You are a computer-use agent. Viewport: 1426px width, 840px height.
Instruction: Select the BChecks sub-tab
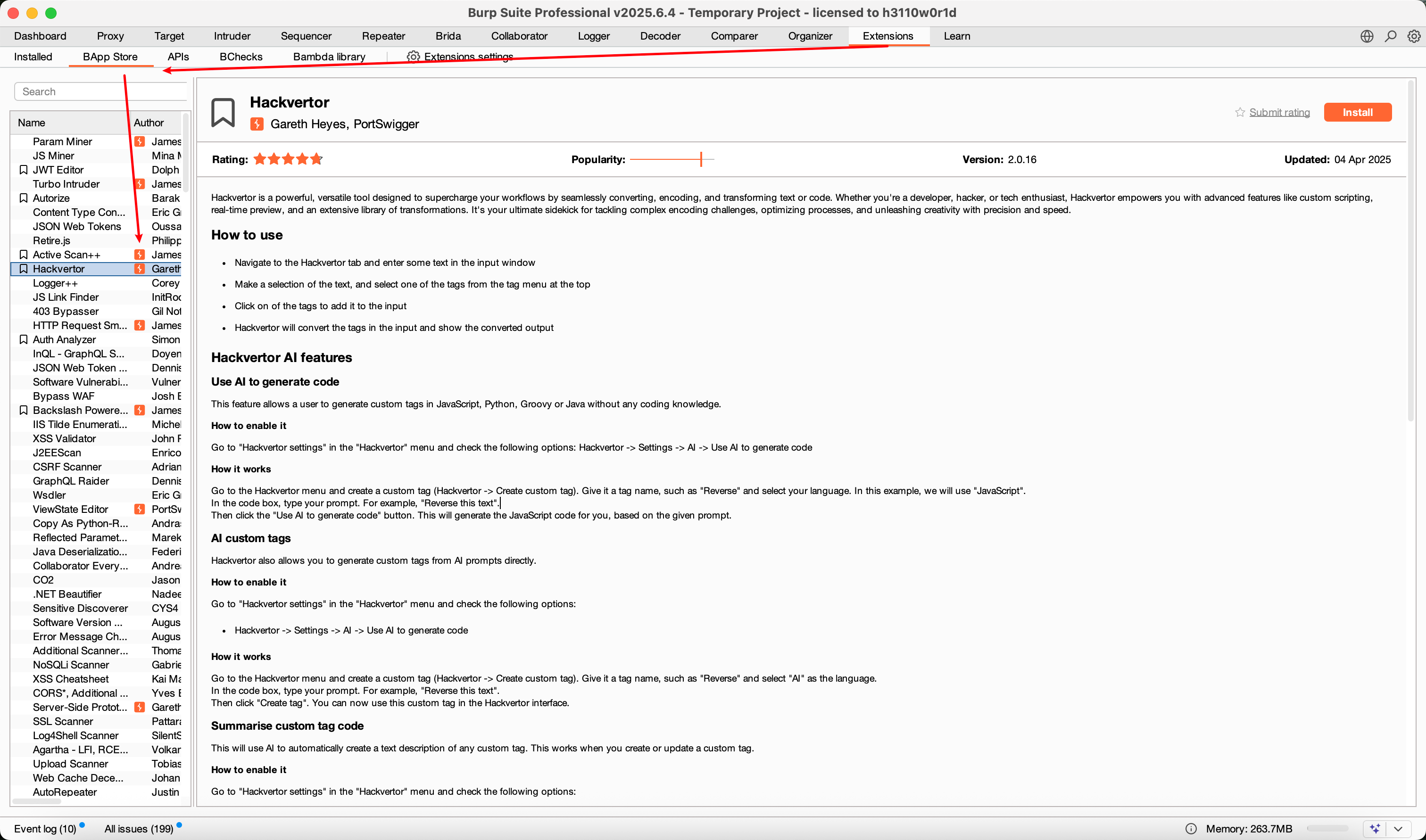coord(240,57)
